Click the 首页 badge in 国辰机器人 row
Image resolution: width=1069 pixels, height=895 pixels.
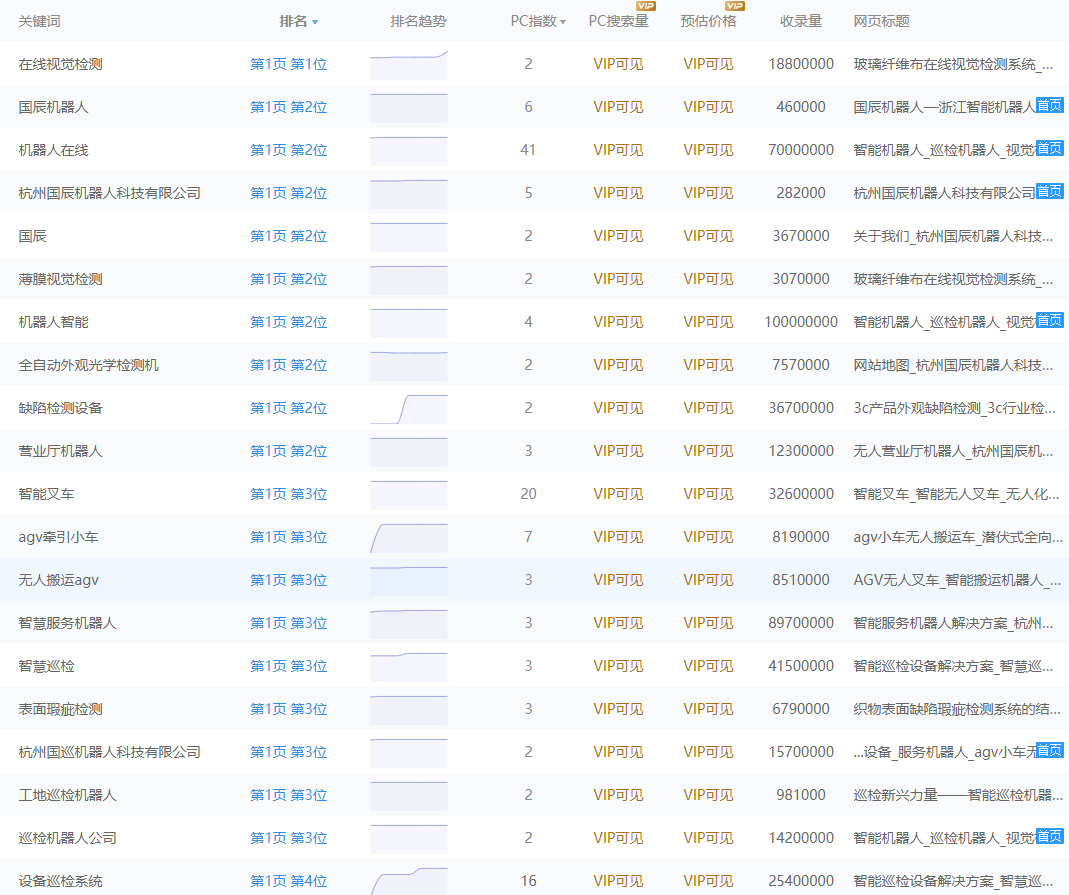click(x=1049, y=105)
